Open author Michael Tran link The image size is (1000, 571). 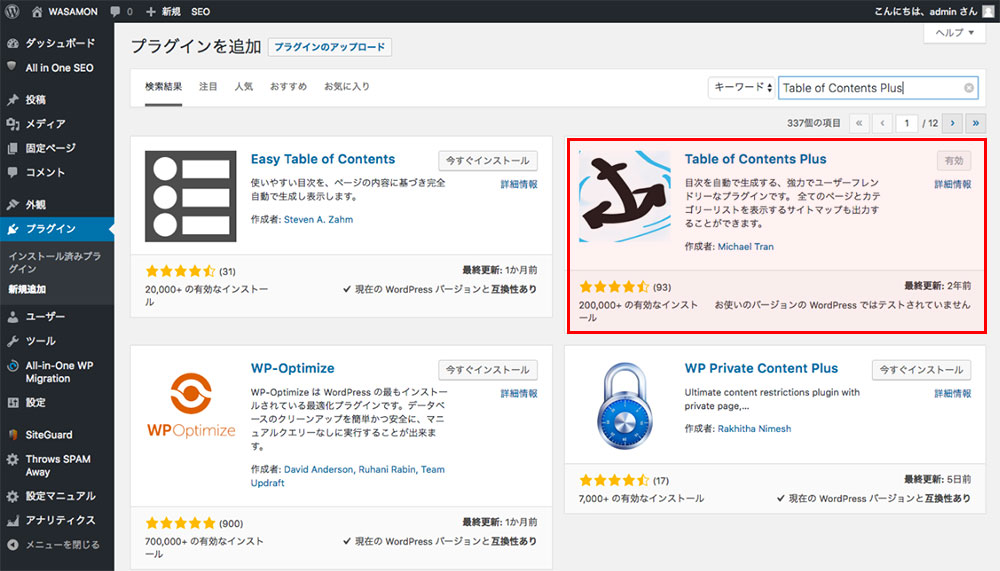(x=746, y=247)
